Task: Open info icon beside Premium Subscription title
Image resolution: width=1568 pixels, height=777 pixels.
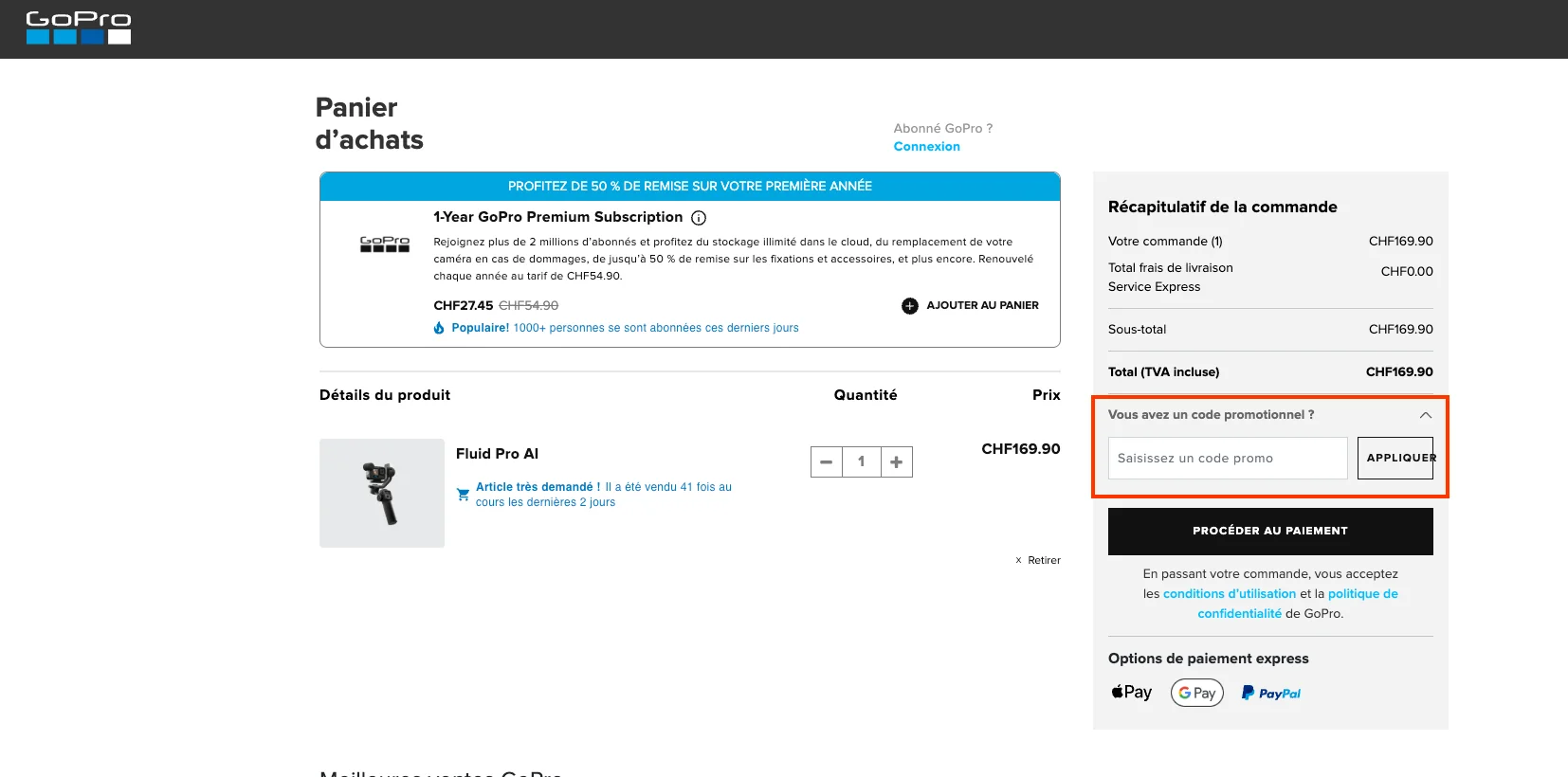Action: (699, 218)
